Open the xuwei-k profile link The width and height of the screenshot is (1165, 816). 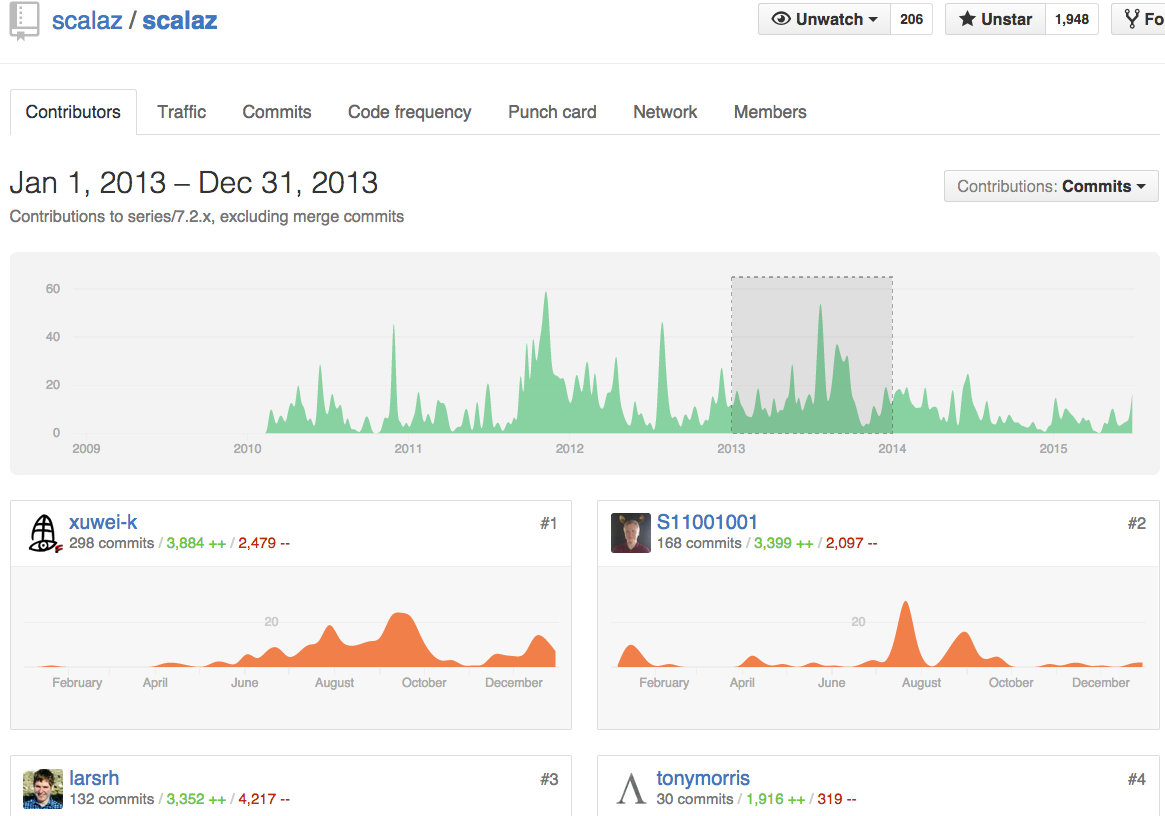(x=103, y=522)
